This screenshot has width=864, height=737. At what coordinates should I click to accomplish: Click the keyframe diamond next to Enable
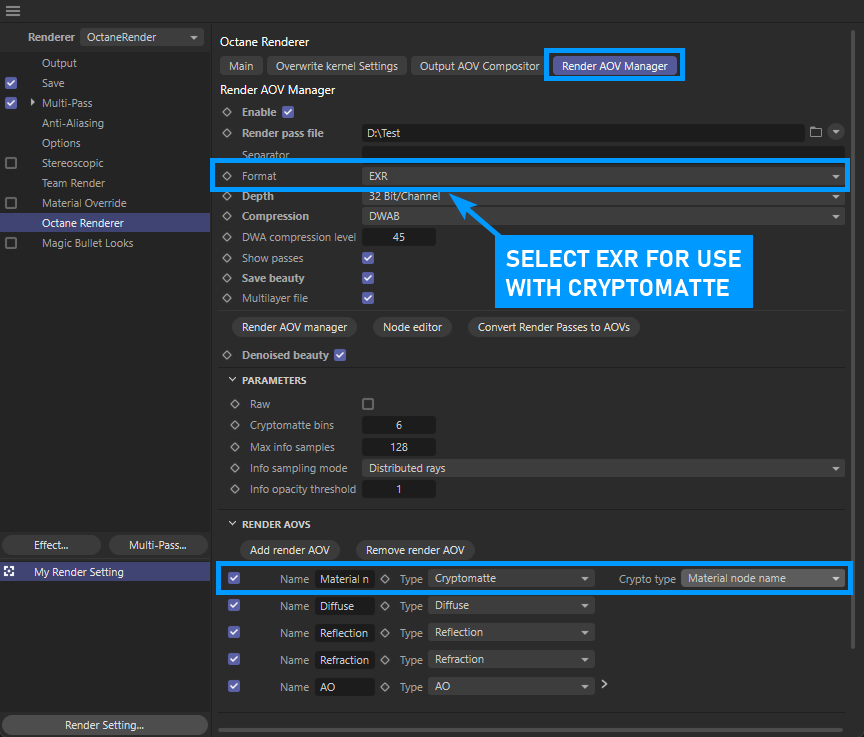pyautogui.click(x=227, y=112)
